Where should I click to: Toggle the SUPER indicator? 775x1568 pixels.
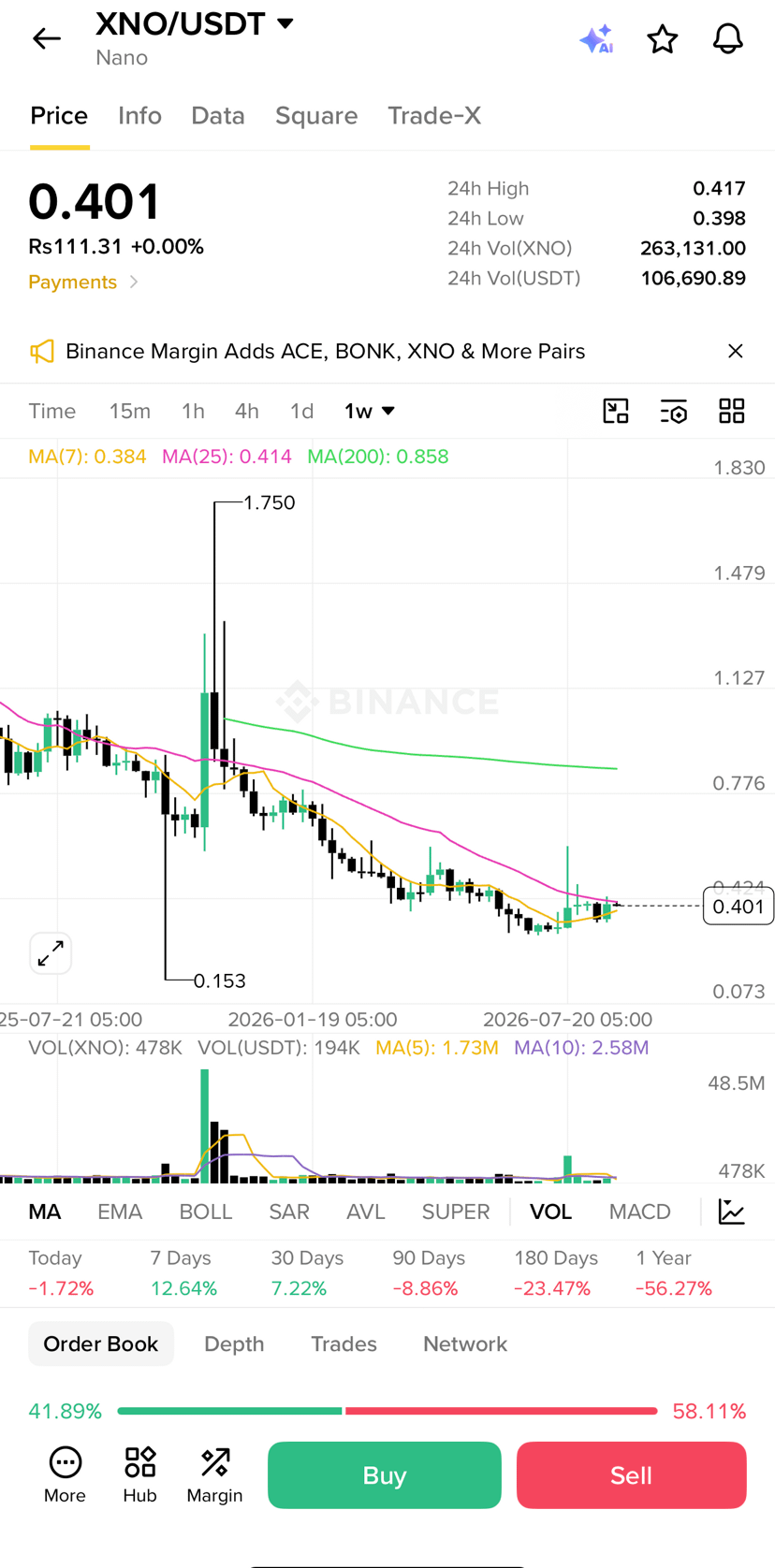456,1212
